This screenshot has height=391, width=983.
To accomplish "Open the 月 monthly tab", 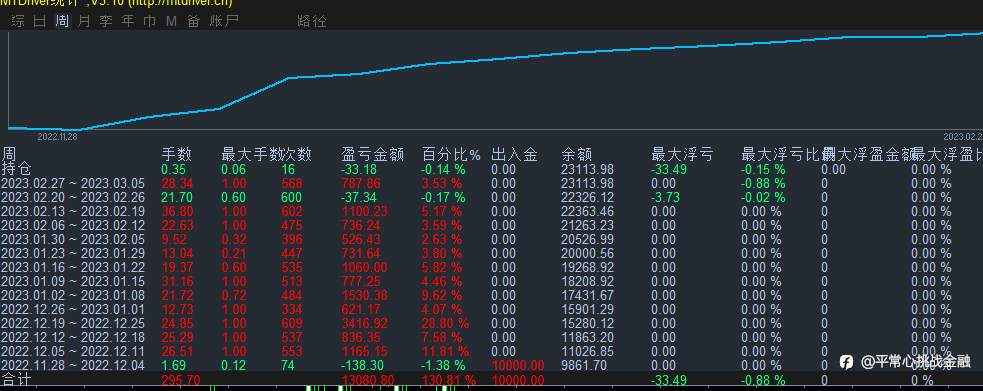I will [x=84, y=21].
